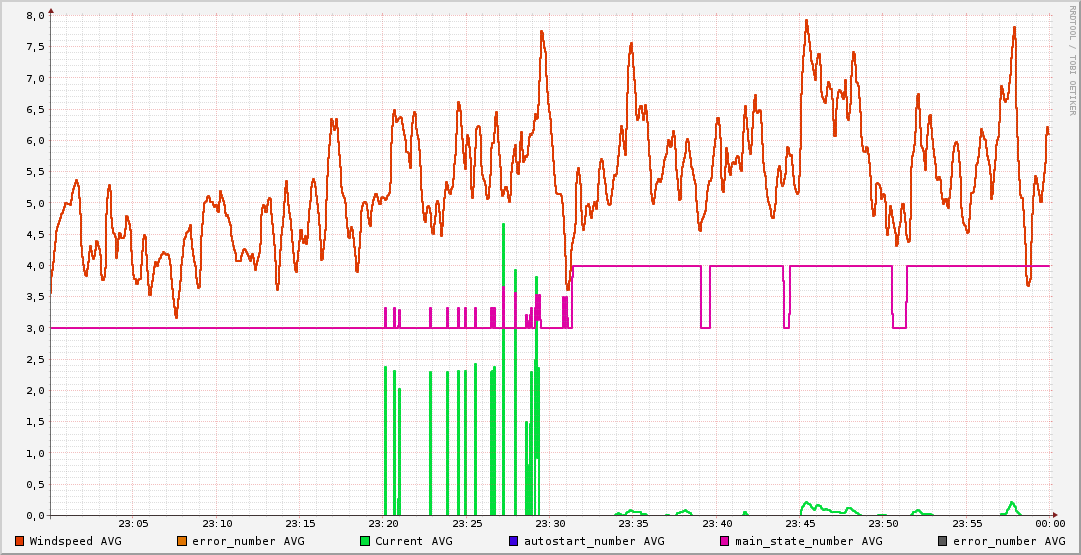
Task: Click the green Current legend swatch
Action: coord(365,541)
